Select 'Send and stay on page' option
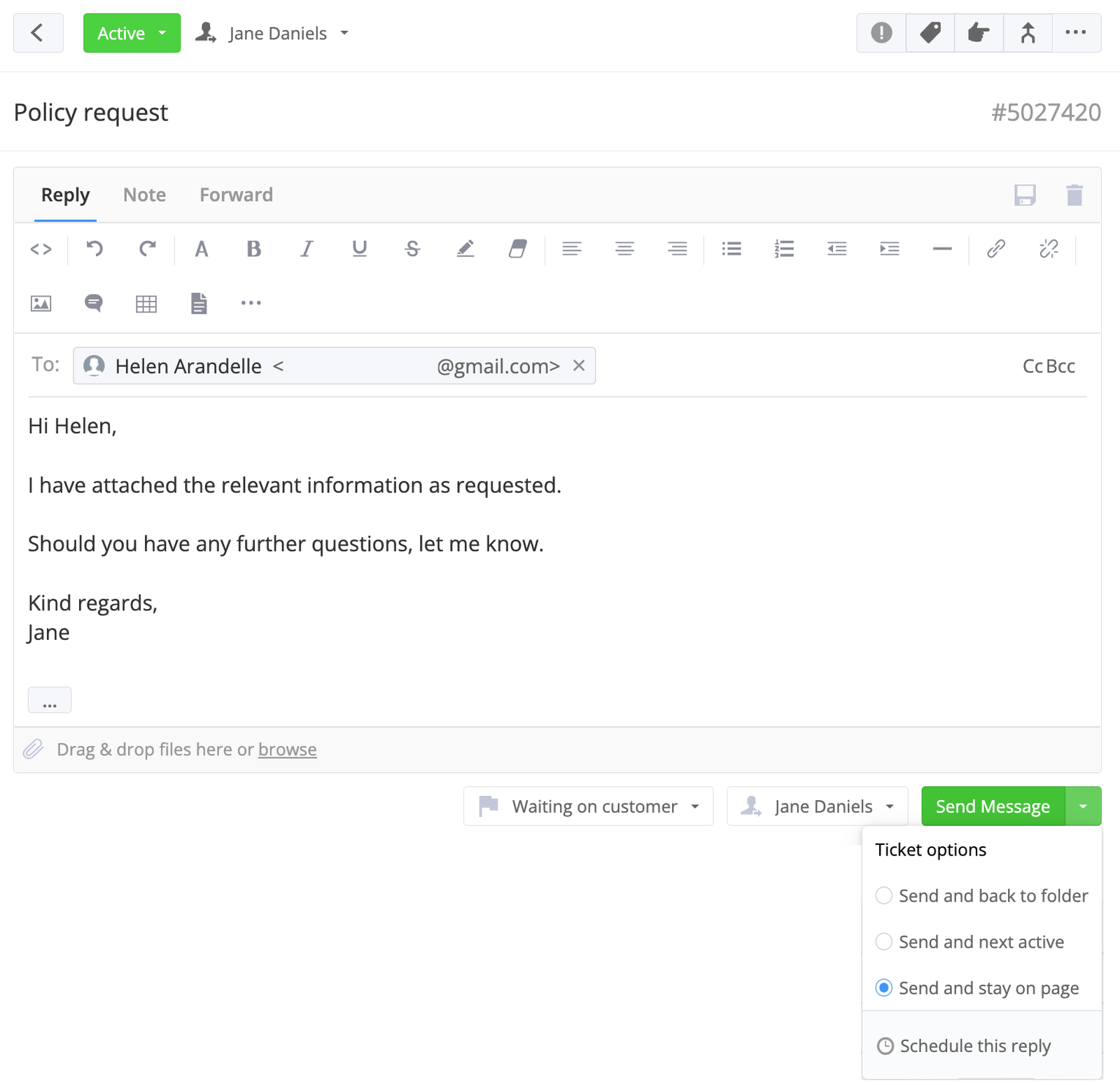 coord(884,988)
